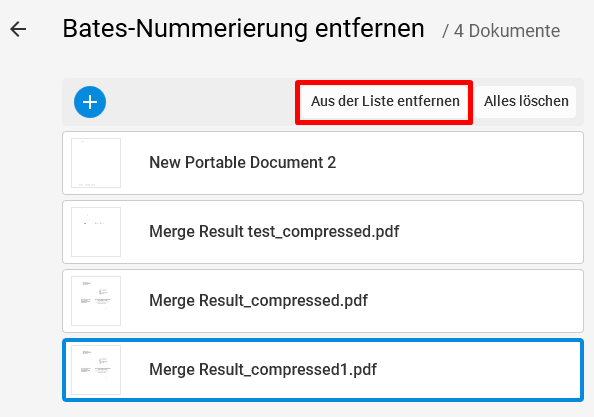Add a document with the blue plus button
This screenshot has height=417, width=594.
pyautogui.click(x=90, y=102)
